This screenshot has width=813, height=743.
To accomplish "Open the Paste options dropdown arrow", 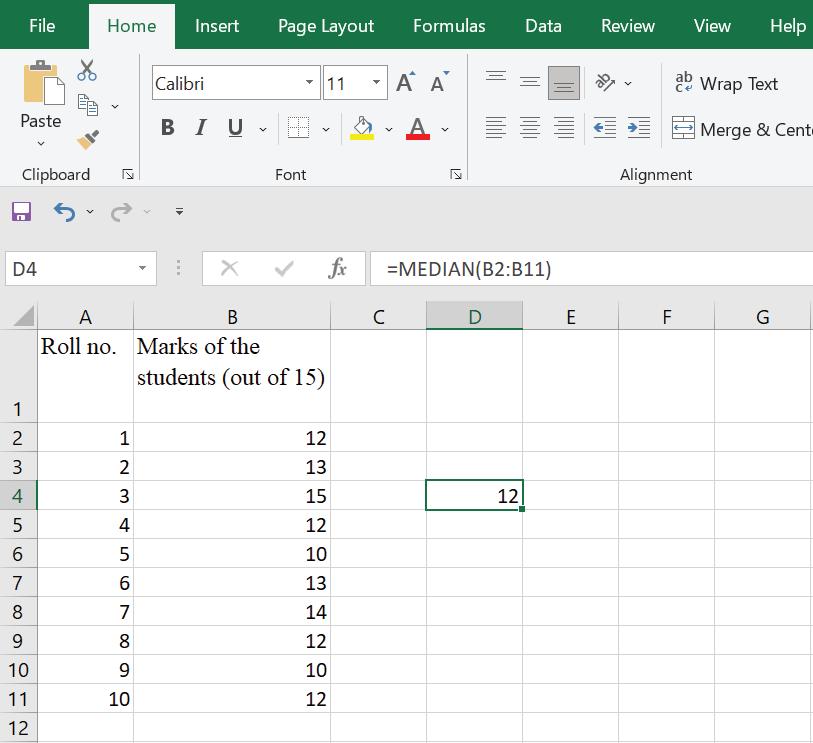I will (41, 143).
